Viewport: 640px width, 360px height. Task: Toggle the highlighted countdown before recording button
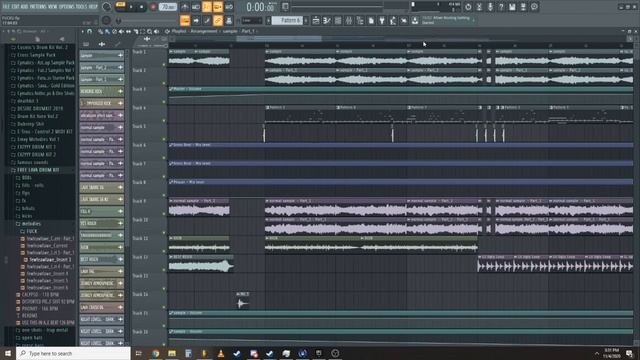[207, 7]
